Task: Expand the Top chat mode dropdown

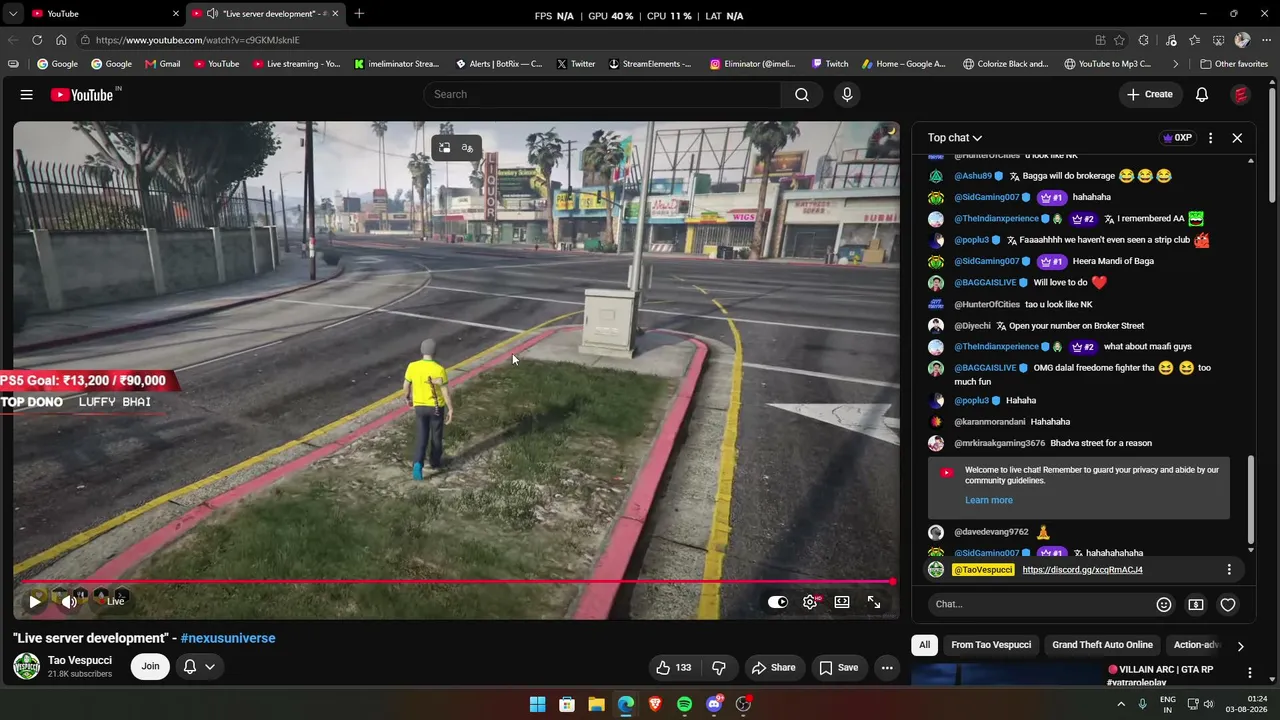Action: point(954,138)
